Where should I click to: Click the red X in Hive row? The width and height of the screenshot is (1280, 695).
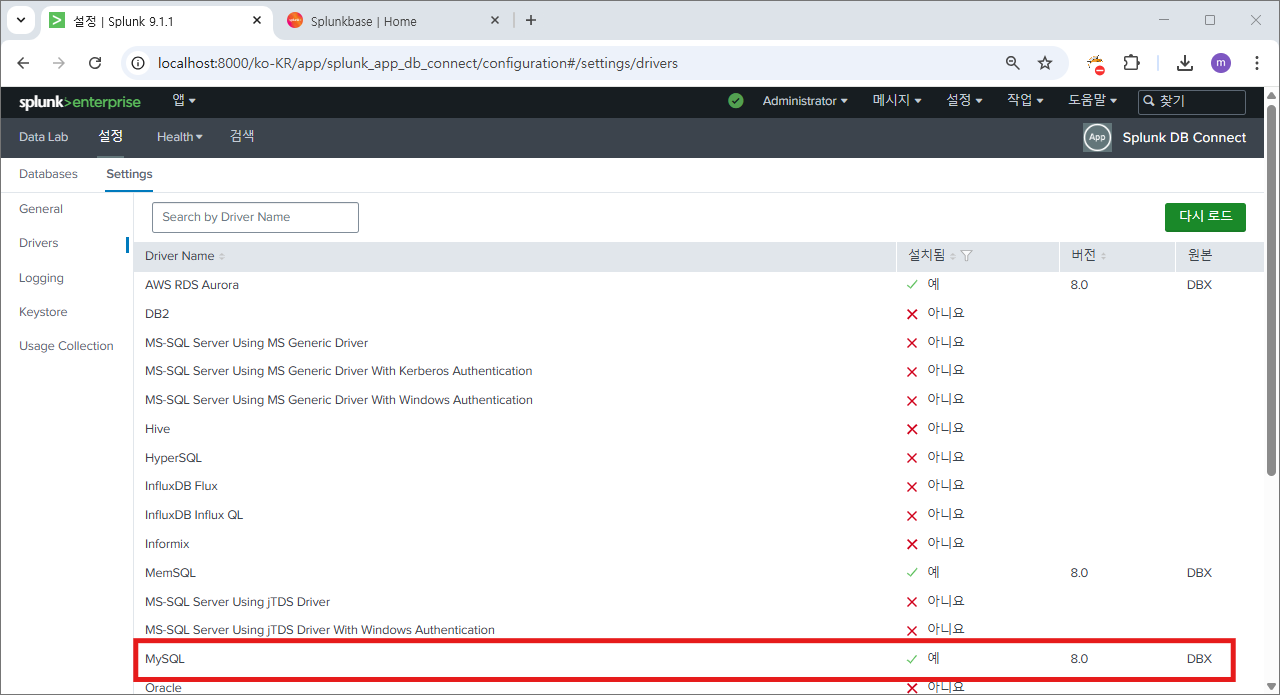[912, 429]
